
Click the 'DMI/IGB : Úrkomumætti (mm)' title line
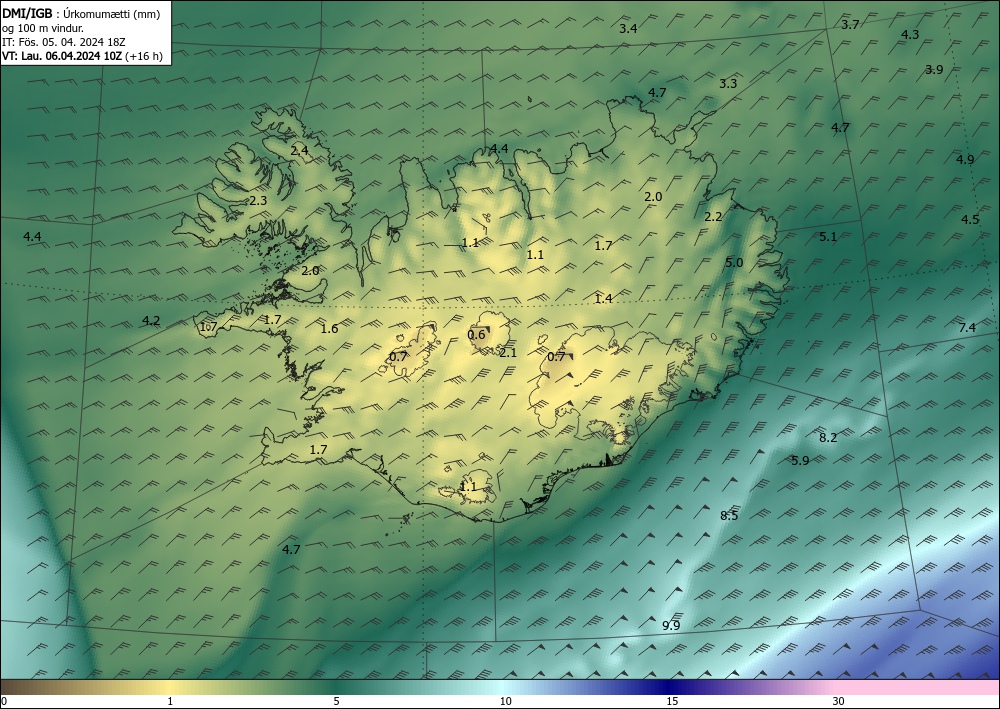click(81, 14)
